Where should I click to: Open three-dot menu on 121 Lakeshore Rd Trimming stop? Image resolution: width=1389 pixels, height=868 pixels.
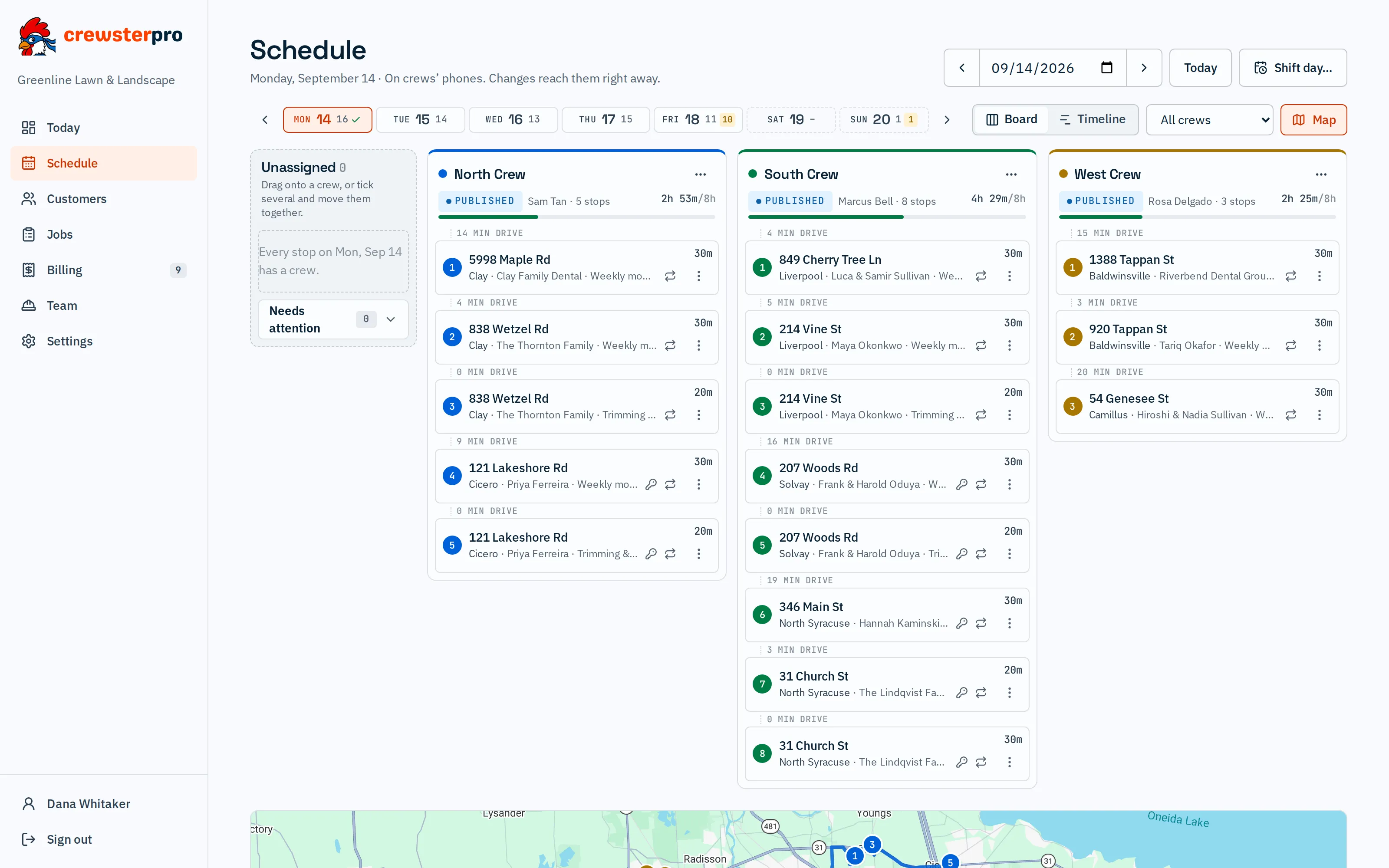(x=698, y=554)
